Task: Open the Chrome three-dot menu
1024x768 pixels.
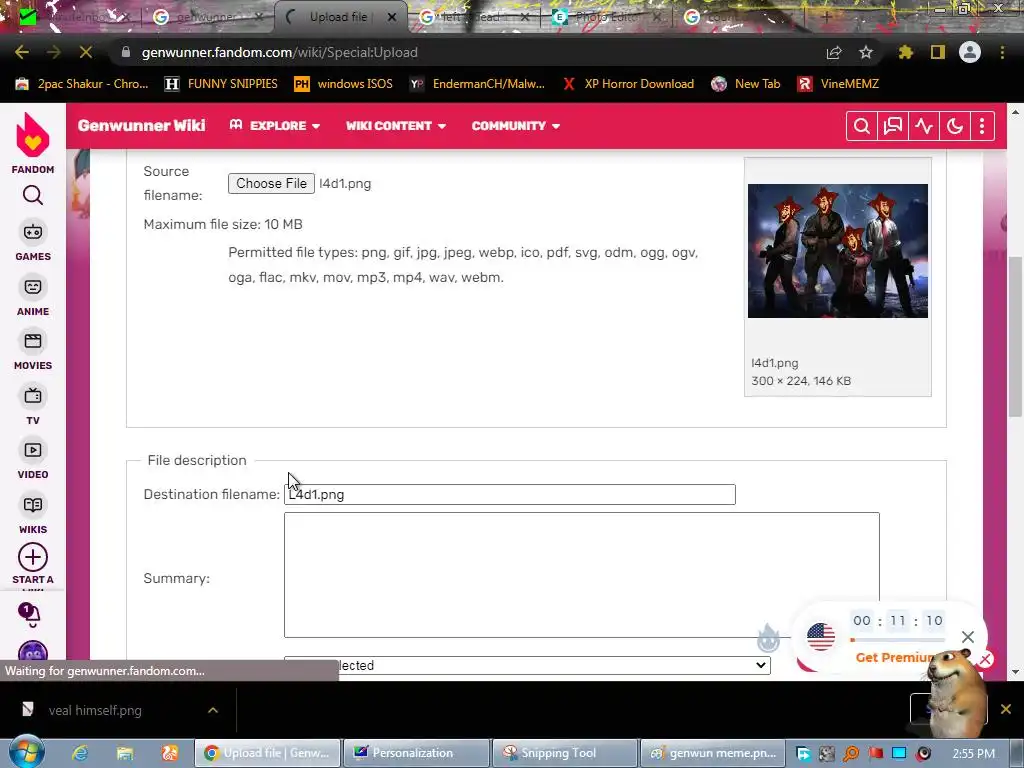Action: click(x=1002, y=52)
